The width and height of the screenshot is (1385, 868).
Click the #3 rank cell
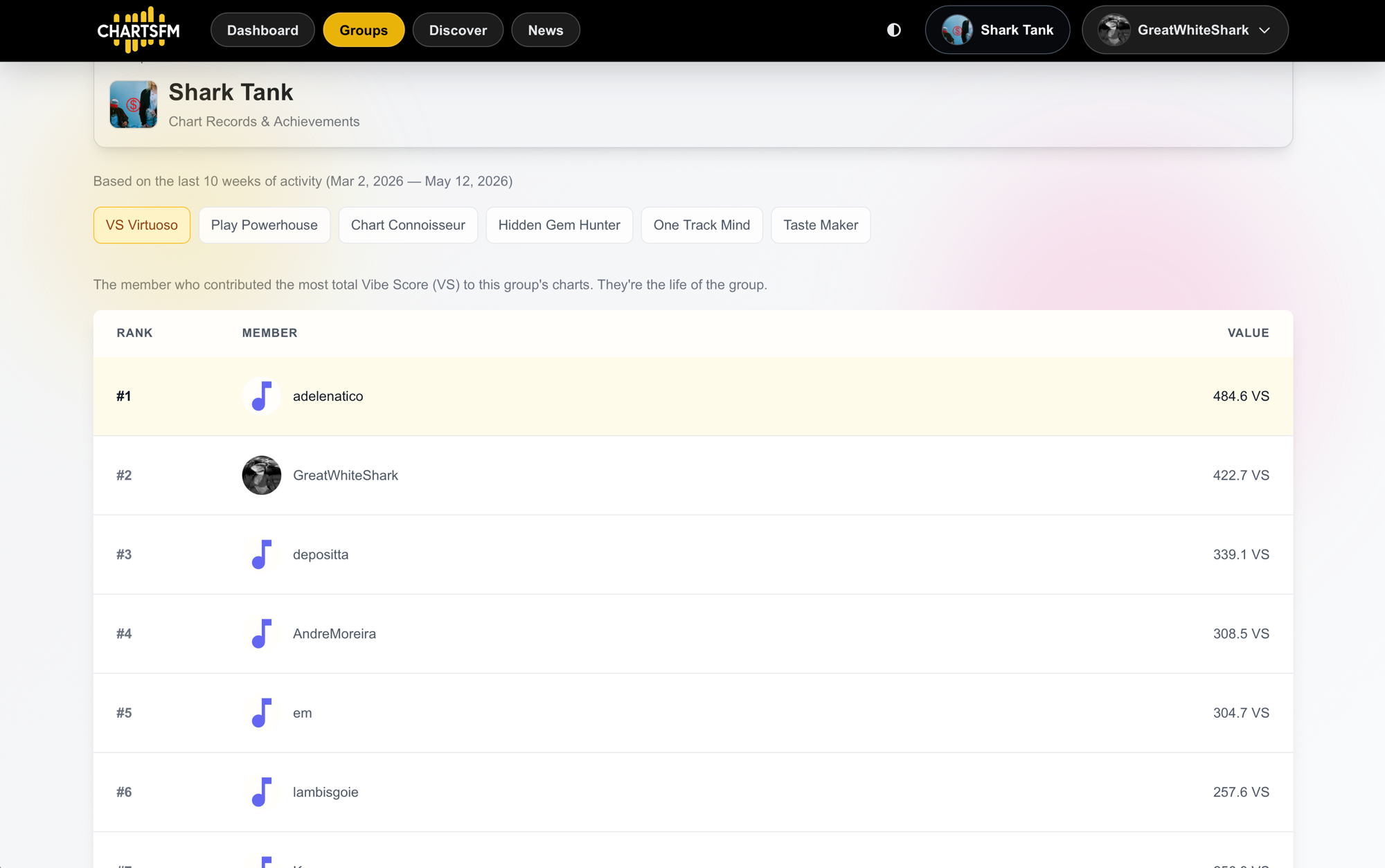point(124,555)
